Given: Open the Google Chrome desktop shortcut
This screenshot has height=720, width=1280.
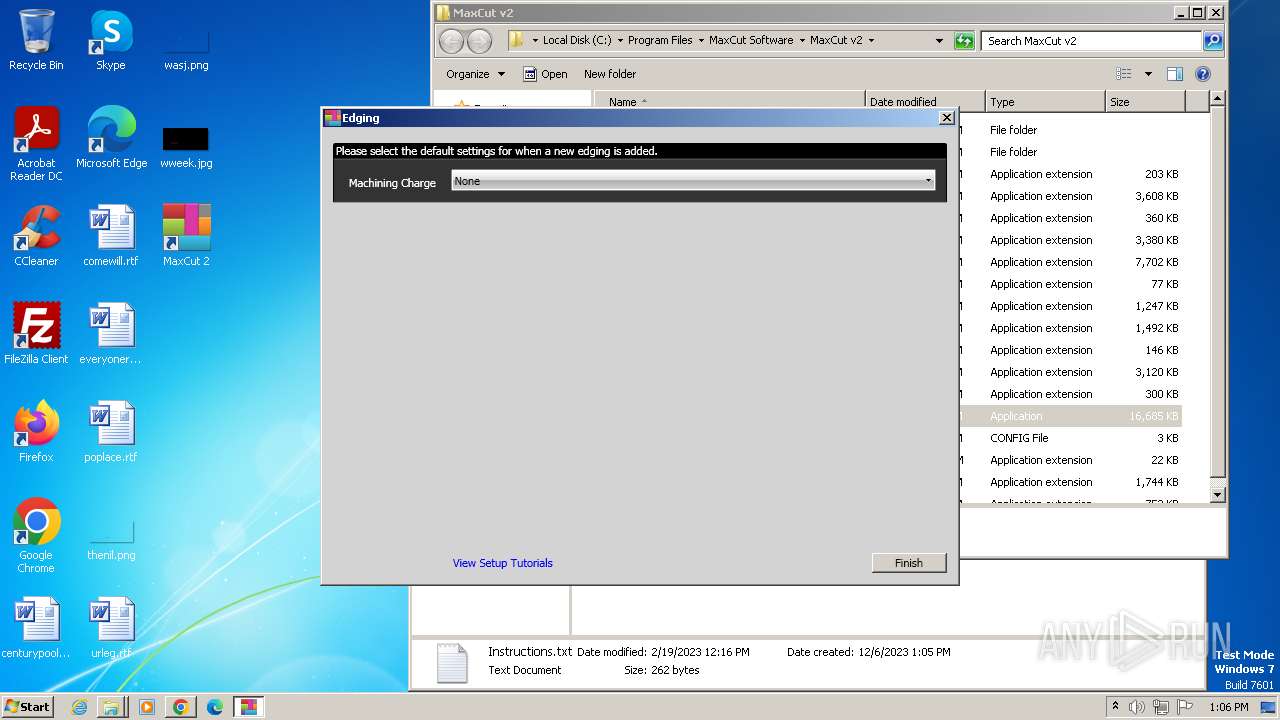Looking at the screenshot, I should tap(36, 536).
